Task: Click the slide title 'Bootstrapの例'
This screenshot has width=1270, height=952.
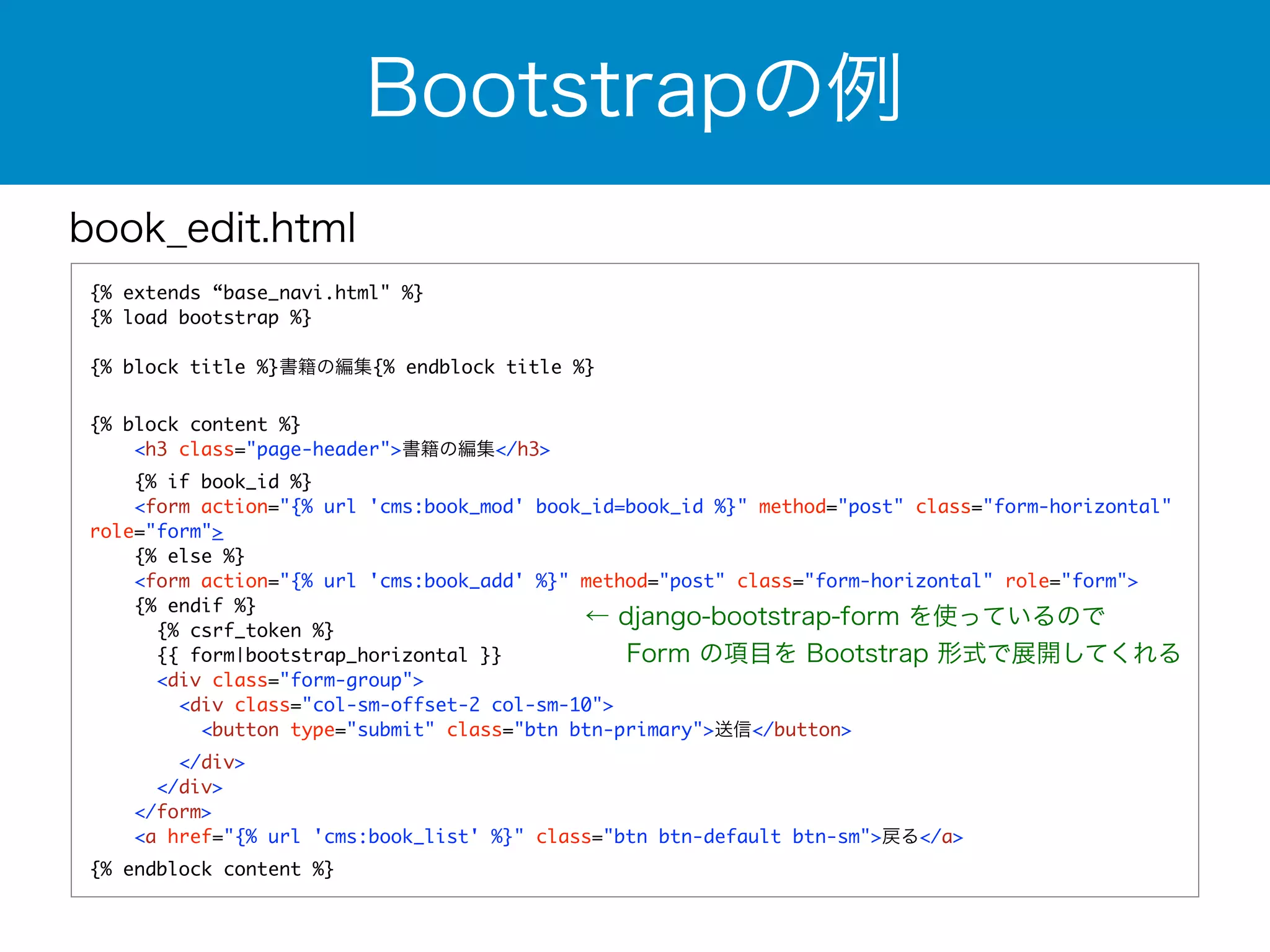Action: coord(634,88)
